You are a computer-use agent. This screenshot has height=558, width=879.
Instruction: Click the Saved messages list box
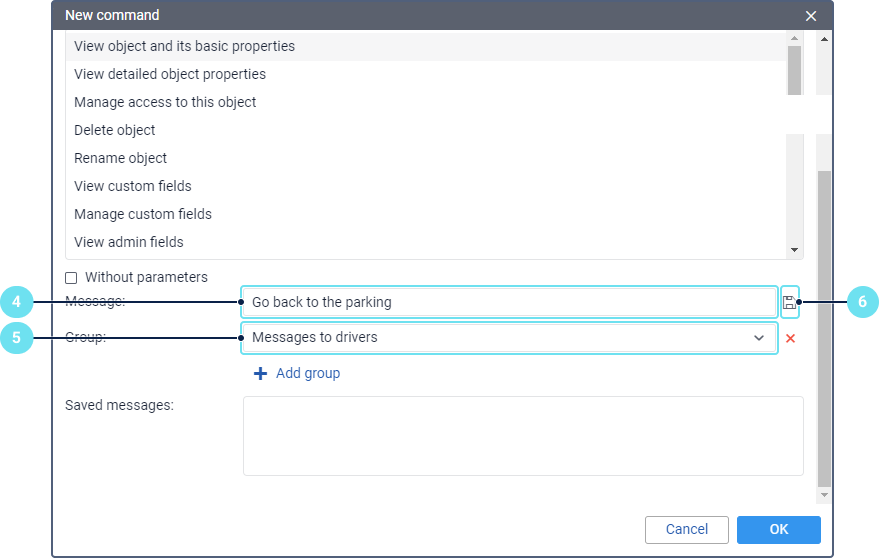click(522, 435)
